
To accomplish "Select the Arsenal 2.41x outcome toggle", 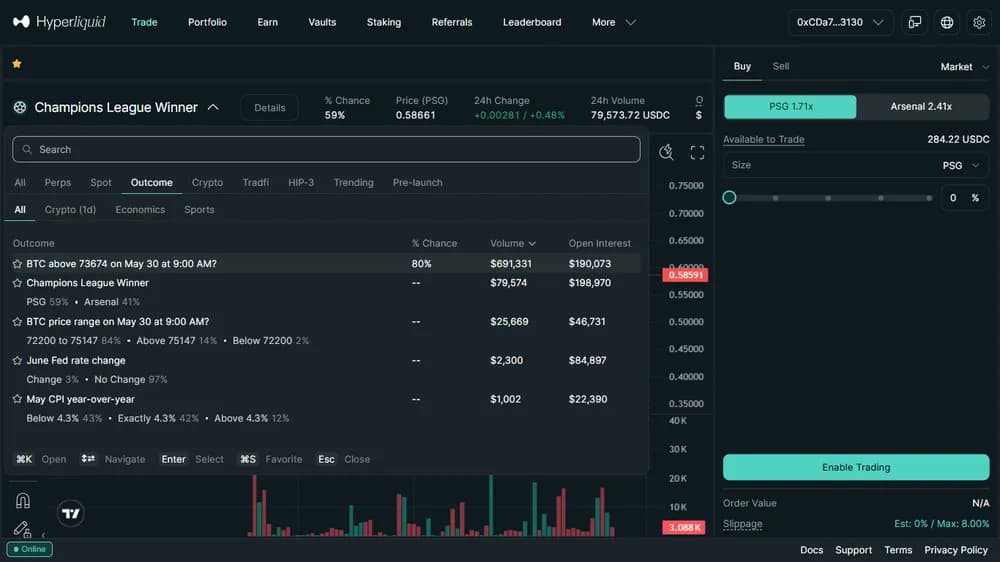I will click(922, 107).
